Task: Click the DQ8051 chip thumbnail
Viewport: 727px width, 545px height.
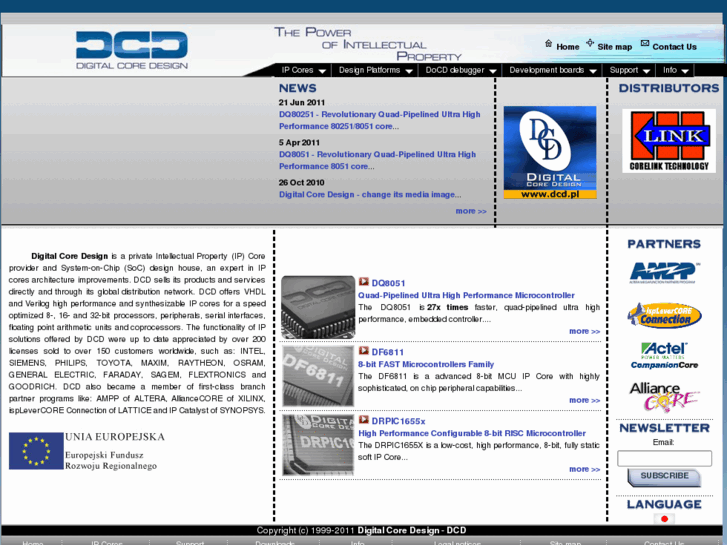Action: [318, 307]
